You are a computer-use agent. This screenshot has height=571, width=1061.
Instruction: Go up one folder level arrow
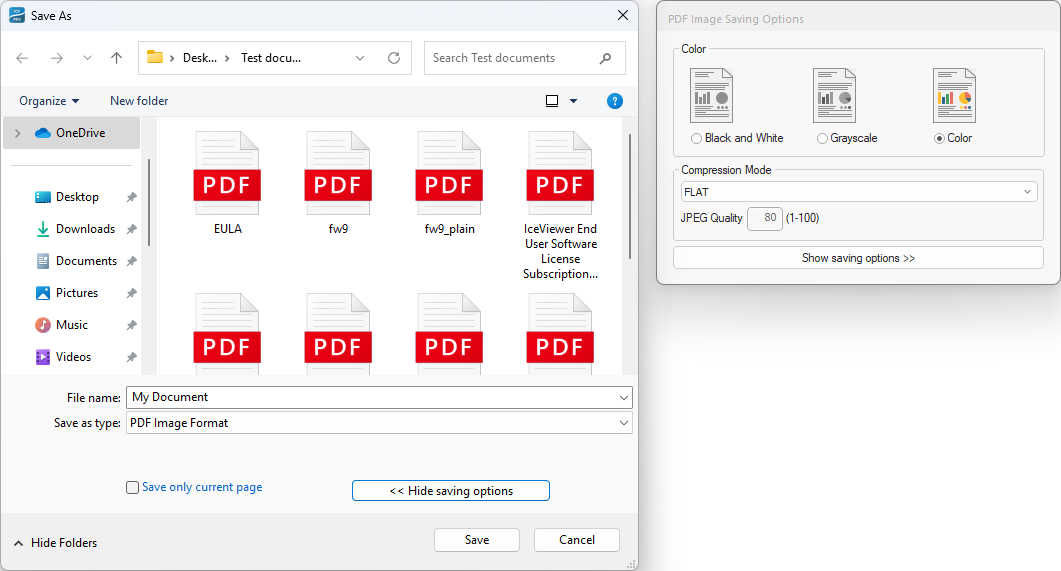[116, 58]
